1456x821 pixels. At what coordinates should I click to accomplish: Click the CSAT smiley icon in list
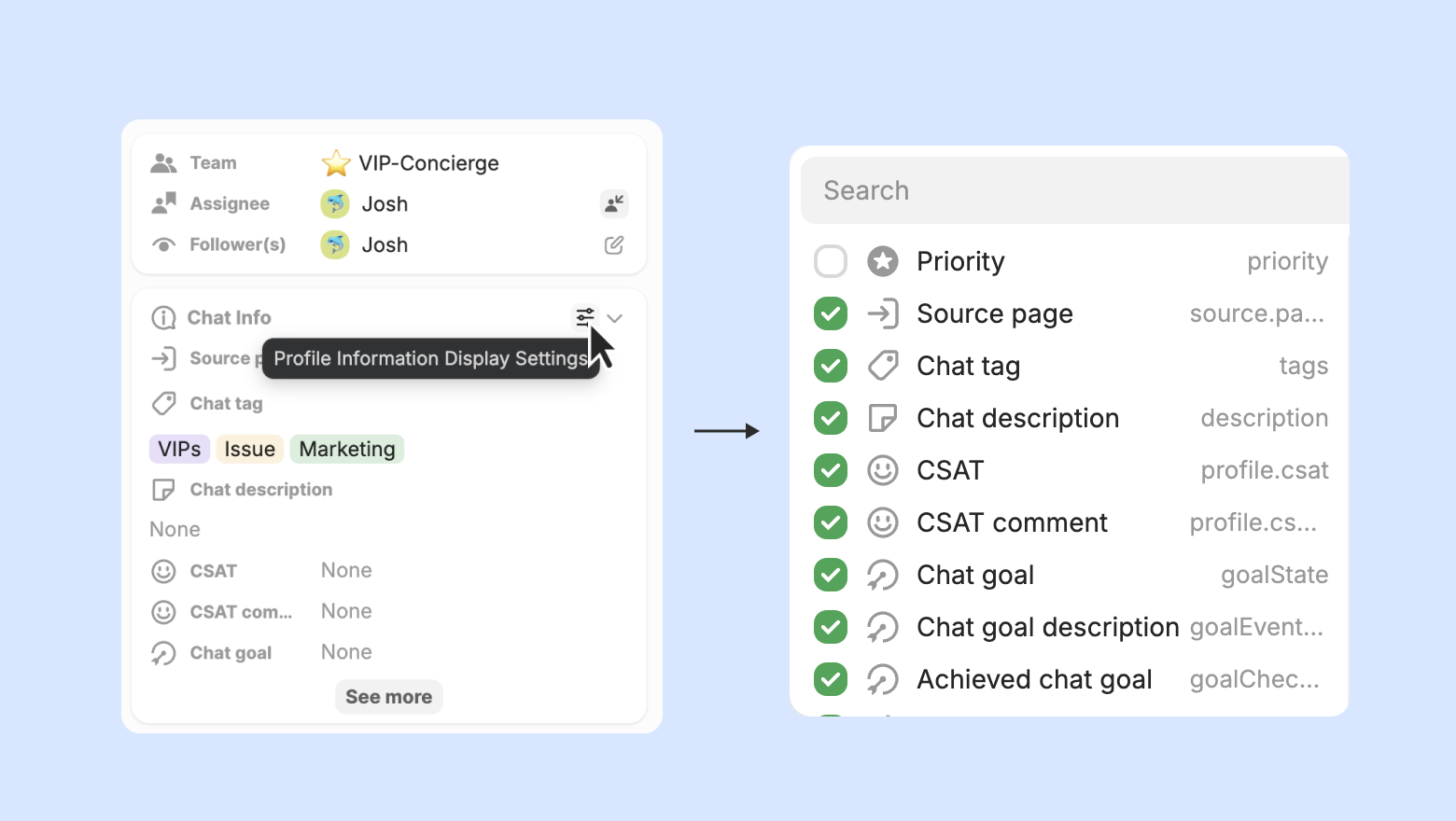coord(883,470)
